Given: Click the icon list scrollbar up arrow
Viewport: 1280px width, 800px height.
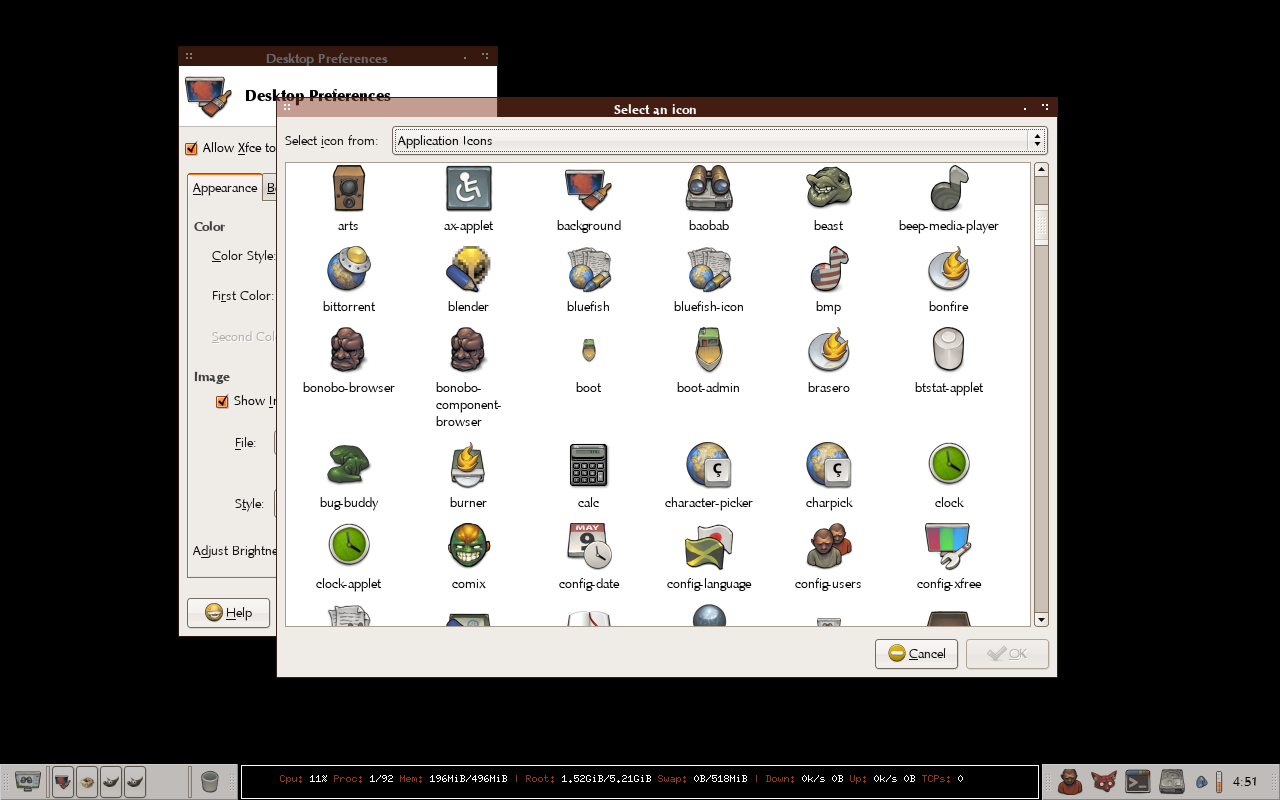Looking at the screenshot, I should click(1041, 170).
